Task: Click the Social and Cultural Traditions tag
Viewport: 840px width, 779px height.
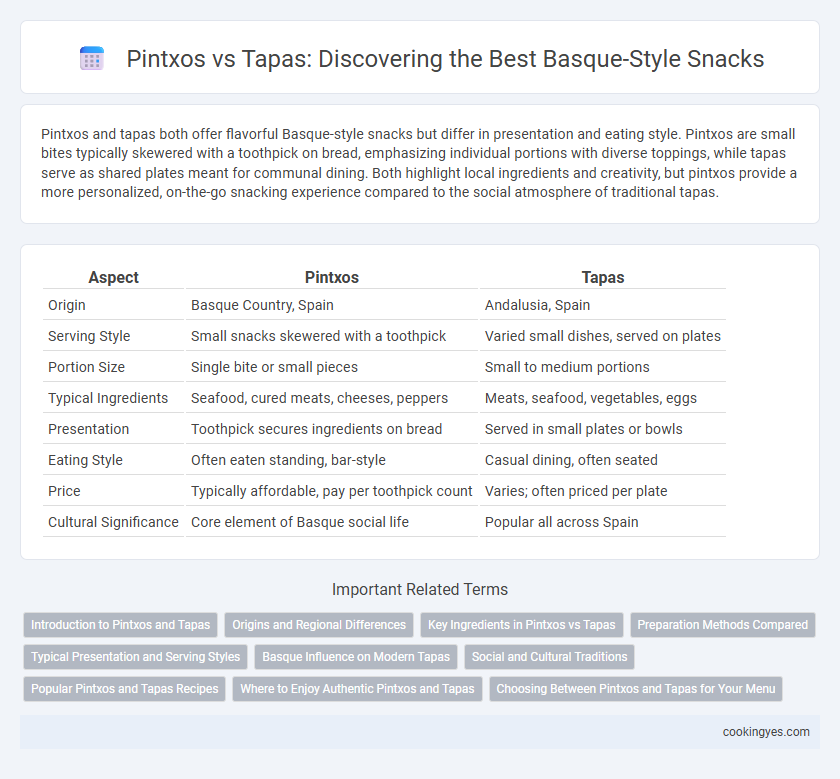Action: [549, 657]
